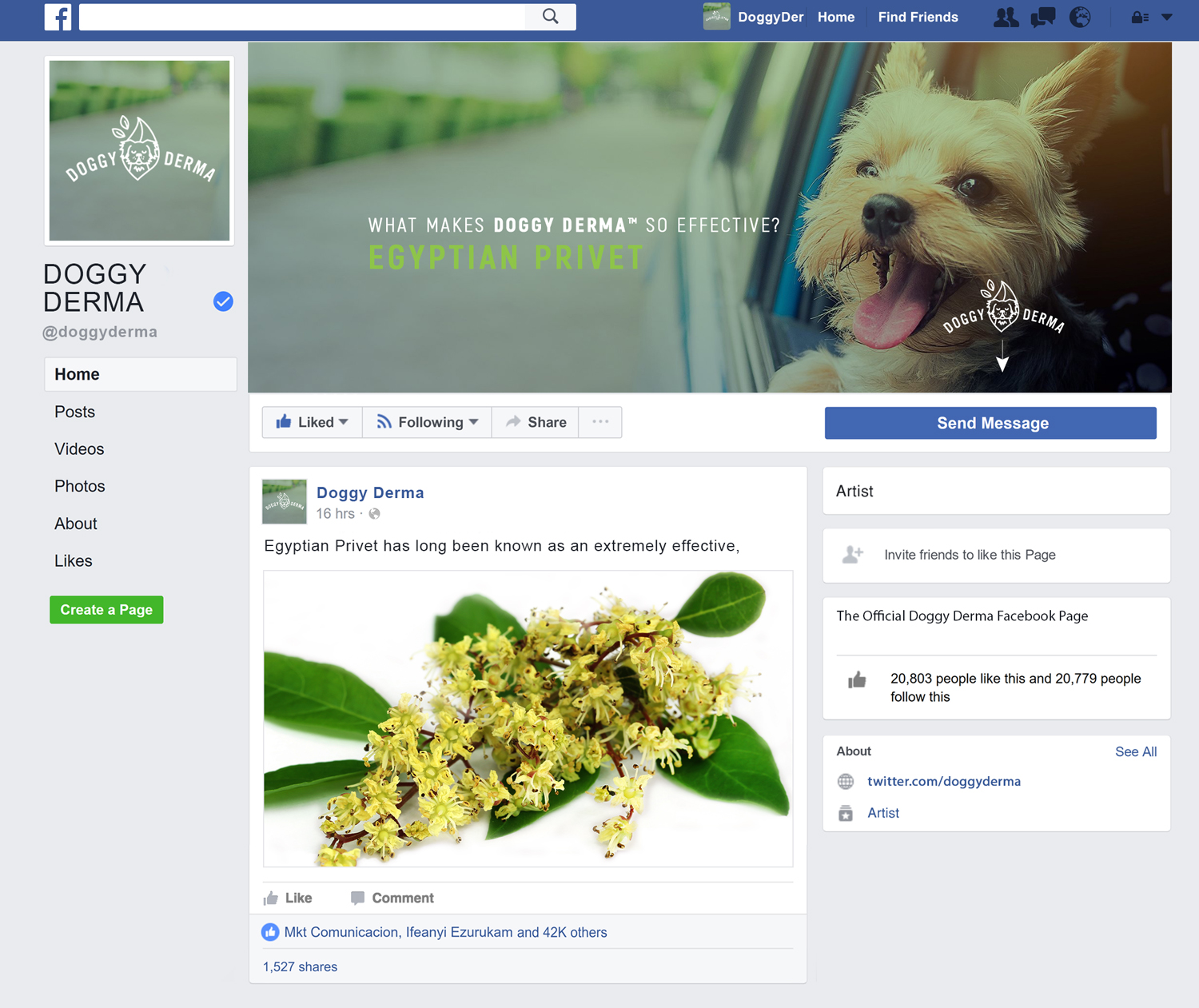
Task: Open the more options ellipsis button
Action: [600, 422]
